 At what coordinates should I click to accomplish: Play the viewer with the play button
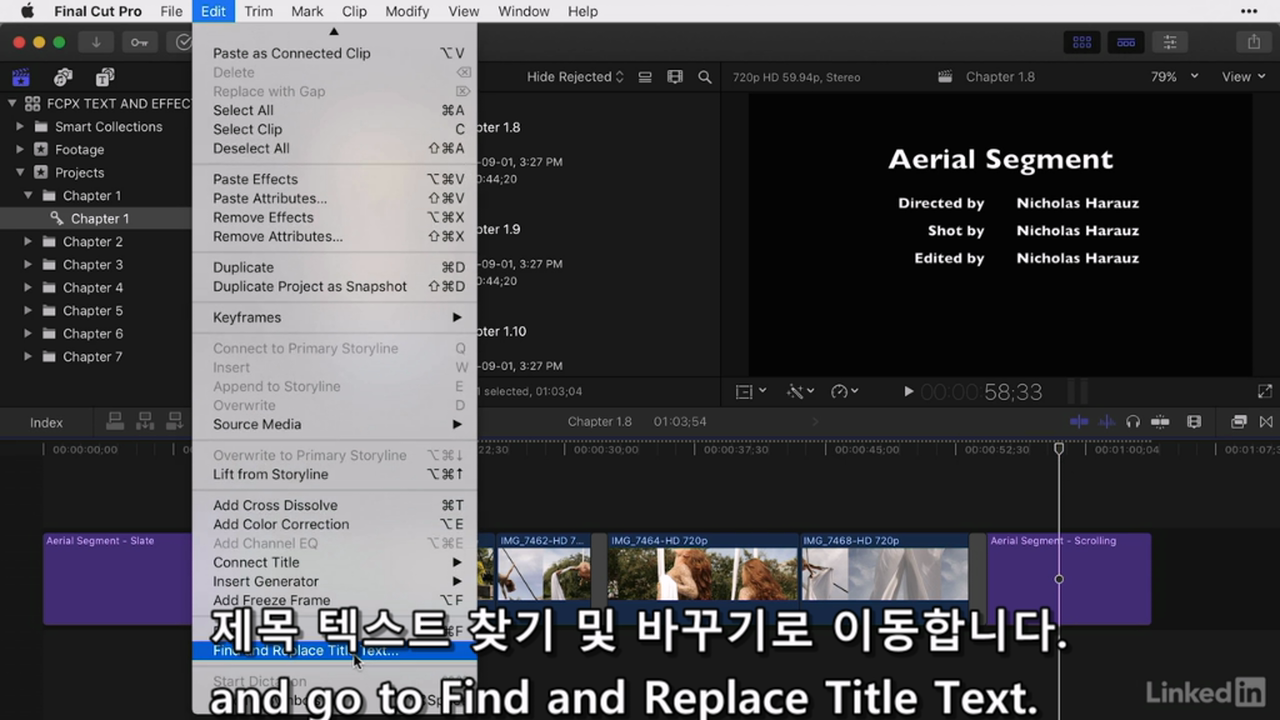coord(908,392)
